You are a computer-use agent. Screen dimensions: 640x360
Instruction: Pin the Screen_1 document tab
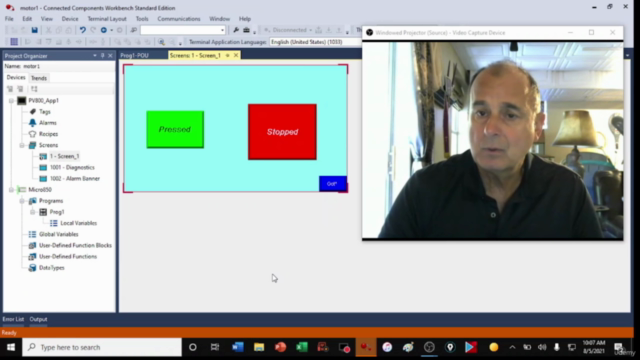pos(228,55)
